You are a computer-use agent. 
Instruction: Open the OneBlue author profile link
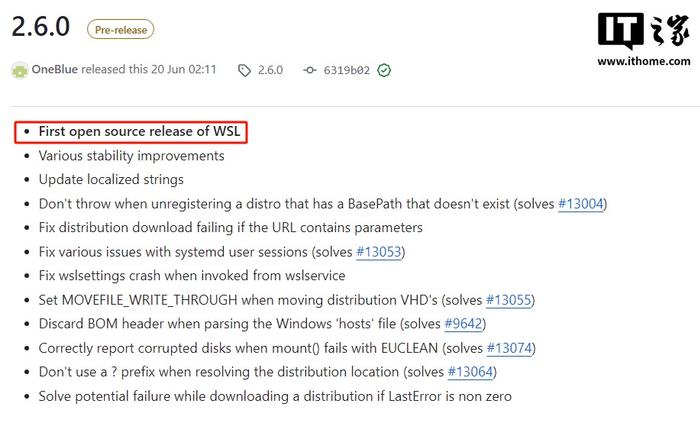tap(54, 70)
